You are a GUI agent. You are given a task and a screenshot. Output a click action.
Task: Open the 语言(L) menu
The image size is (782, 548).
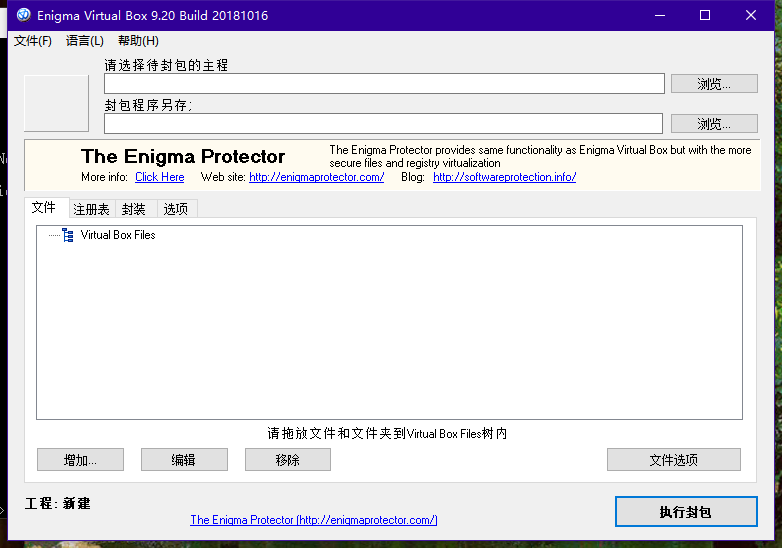click(x=85, y=41)
